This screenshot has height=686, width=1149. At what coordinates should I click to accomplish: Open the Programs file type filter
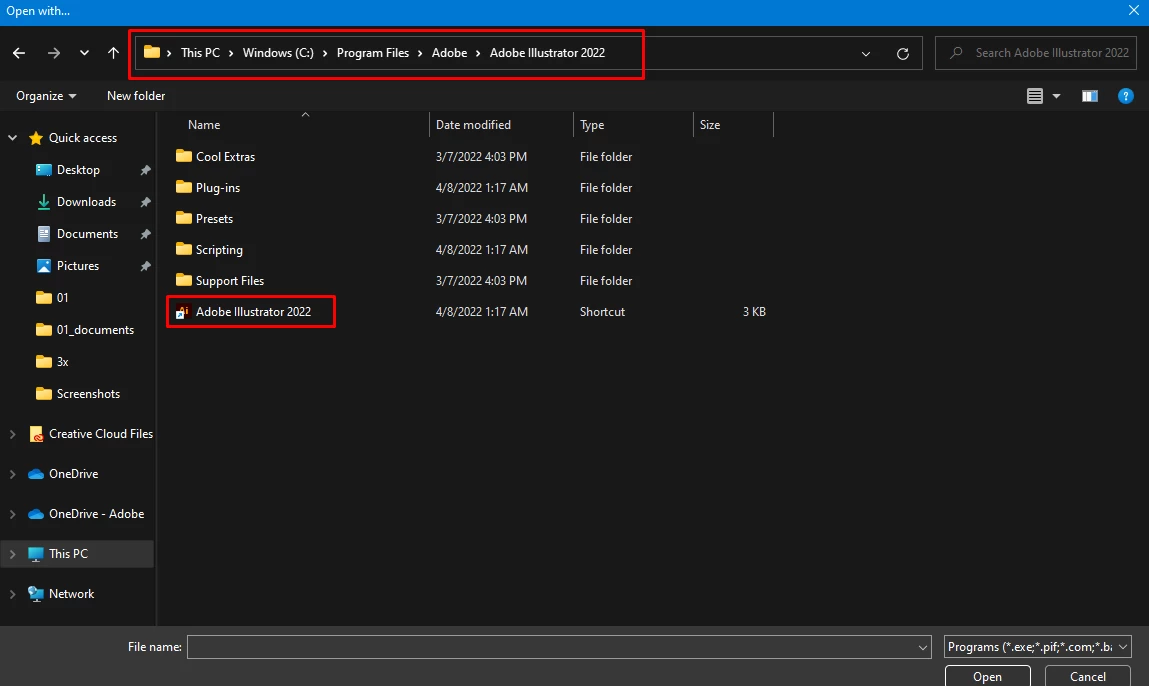[1037, 647]
